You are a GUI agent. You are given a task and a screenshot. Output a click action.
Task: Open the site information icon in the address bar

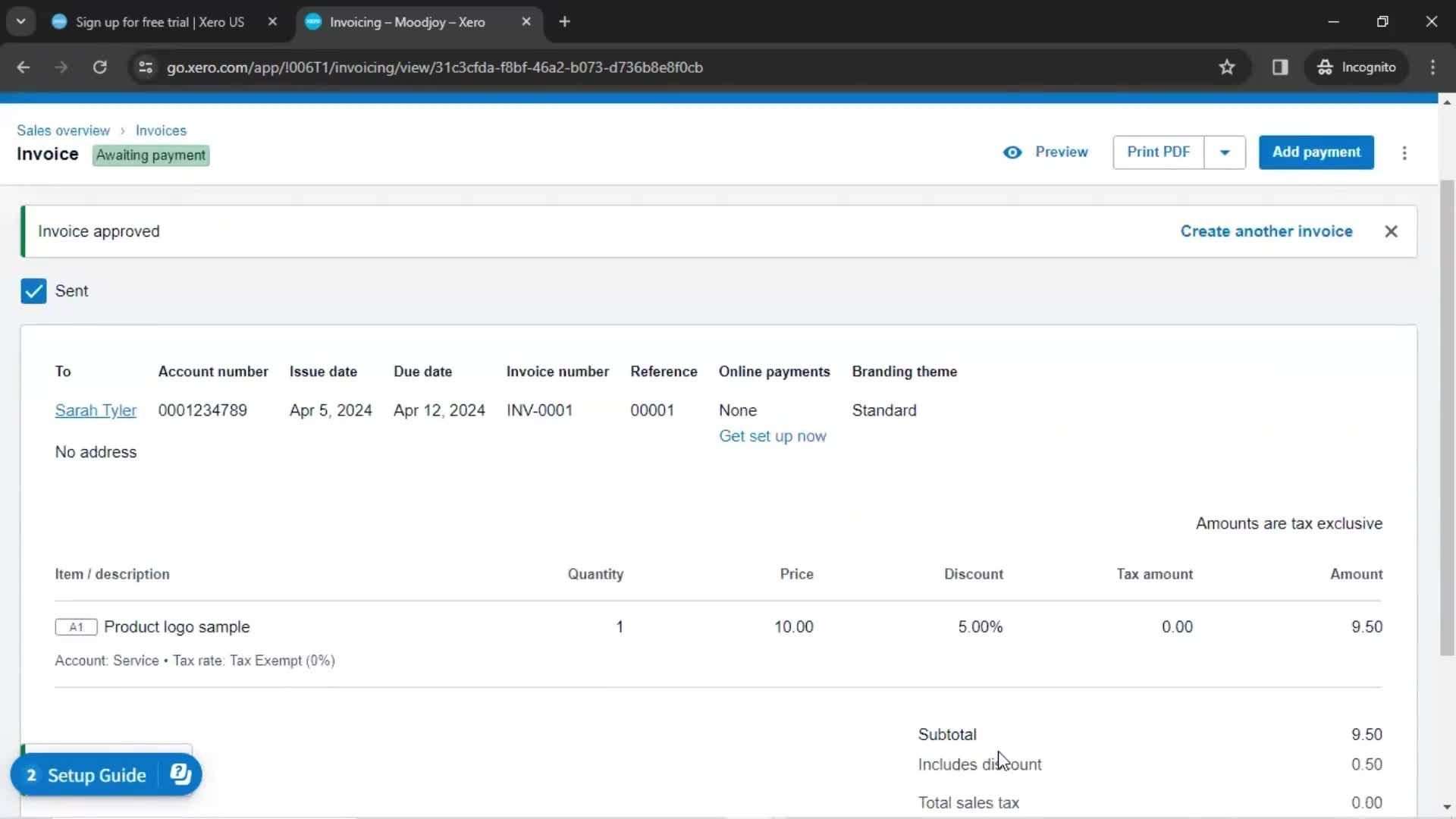[146, 67]
